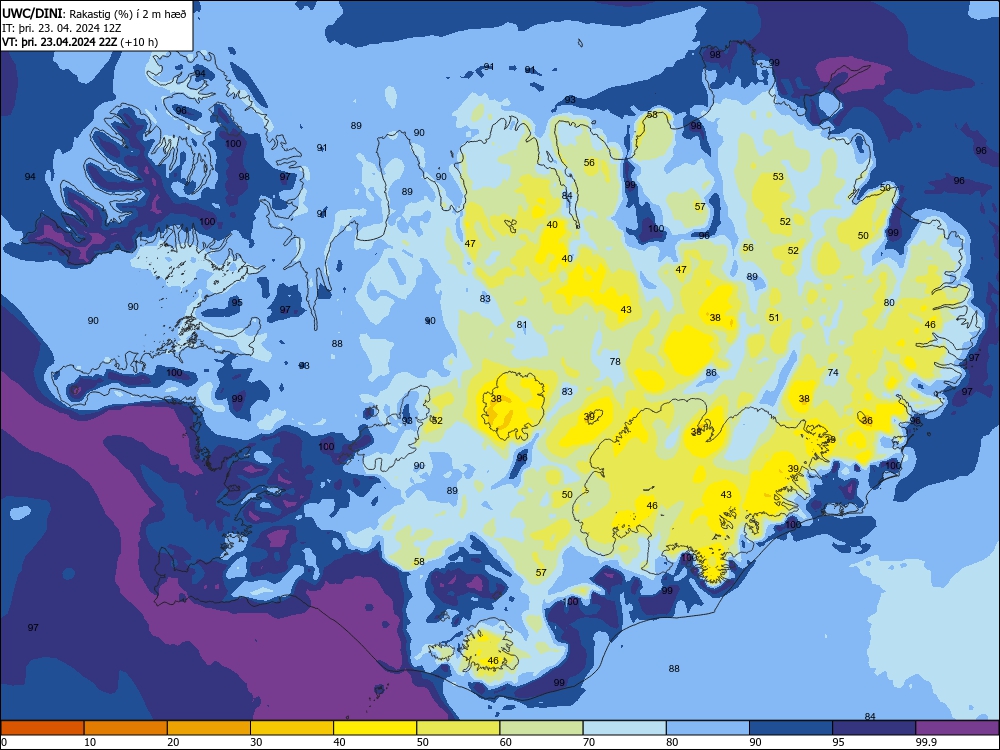Image resolution: width=1000 pixels, height=750 pixels.
Task: Click the legend tick label '10'
Action: 90,742
